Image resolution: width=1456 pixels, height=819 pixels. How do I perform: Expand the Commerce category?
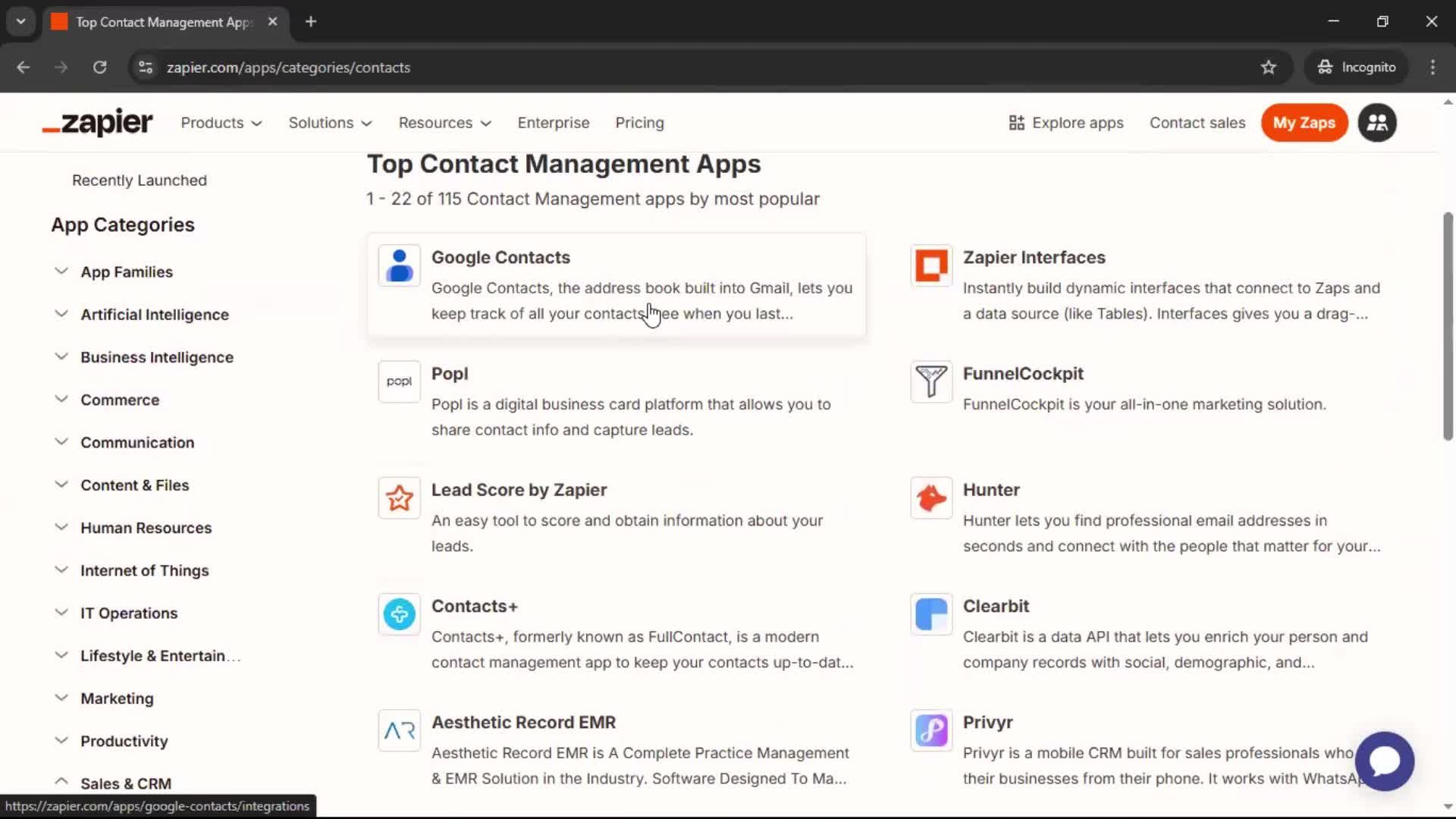107,400
